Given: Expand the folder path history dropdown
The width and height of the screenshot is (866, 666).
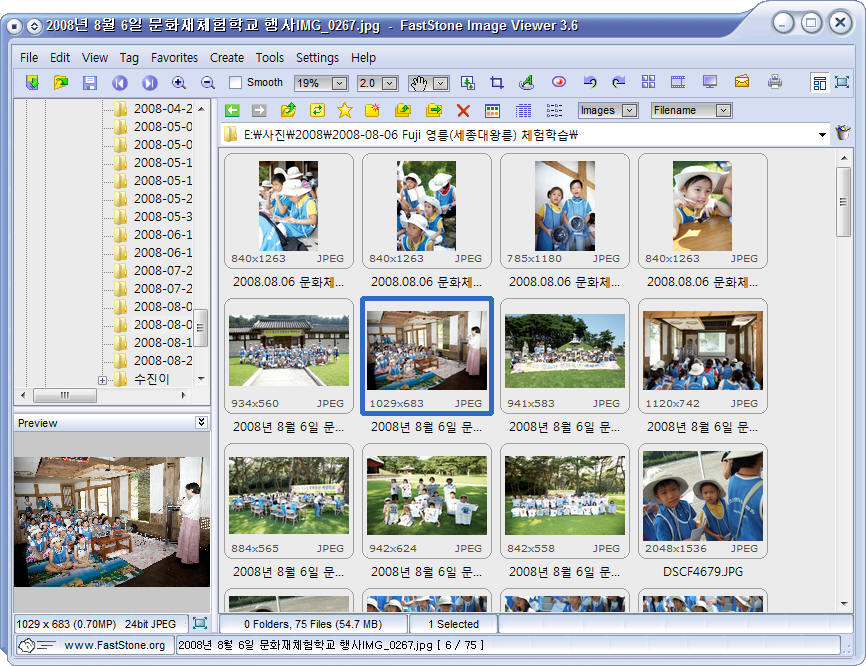Looking at the screenshot, I should click(822, 135).
